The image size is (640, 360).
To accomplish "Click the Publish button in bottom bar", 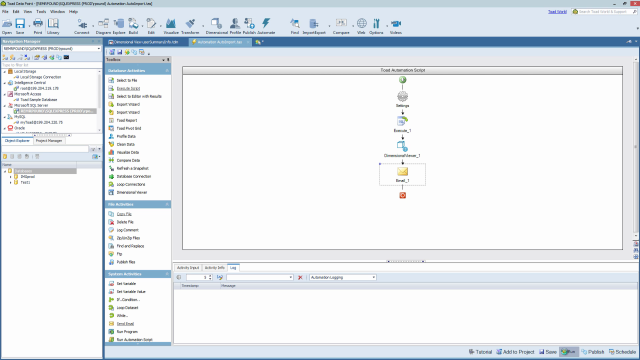I will click(x=592, y=352).
